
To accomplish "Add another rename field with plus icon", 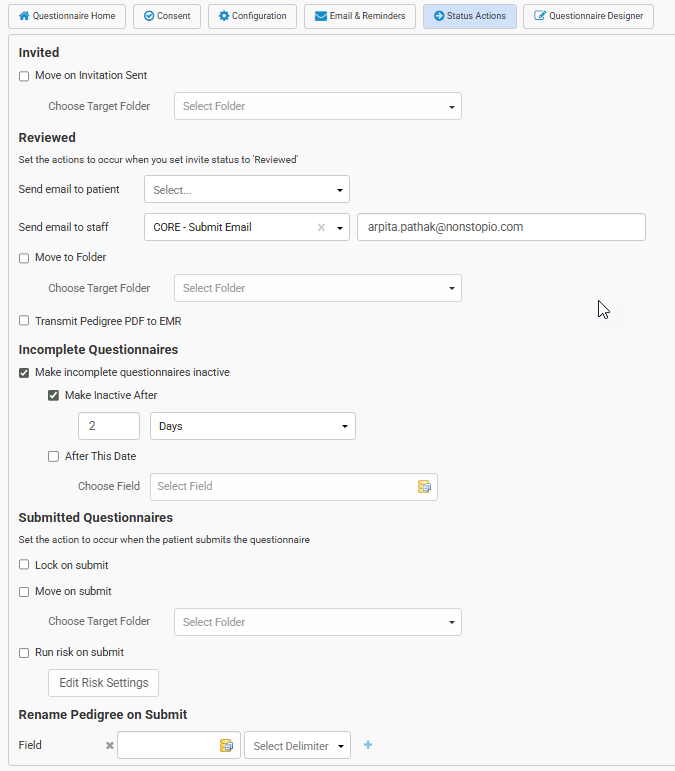I will pos(368,745).
